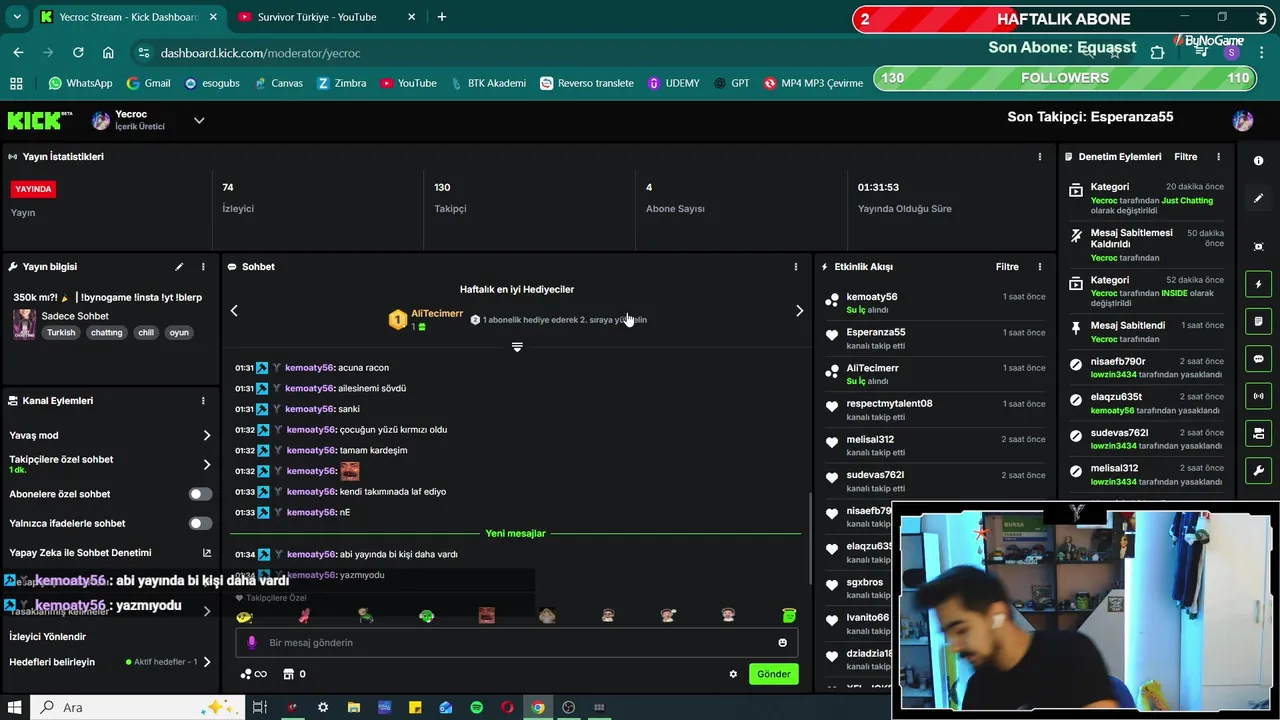This screenshot has width=1280, height=720.
Task: Select Yecroc Stream Kick Dashboard tab
Action: point(128,17)
